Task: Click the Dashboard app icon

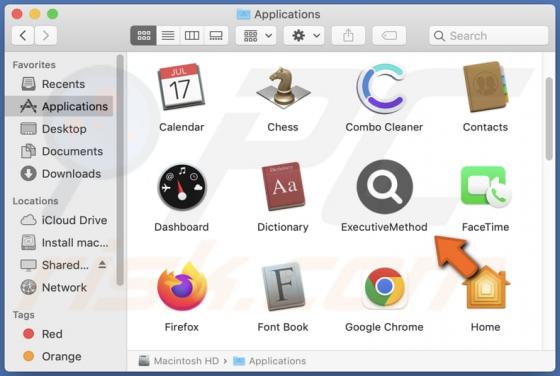Action: tap(182, 187)
